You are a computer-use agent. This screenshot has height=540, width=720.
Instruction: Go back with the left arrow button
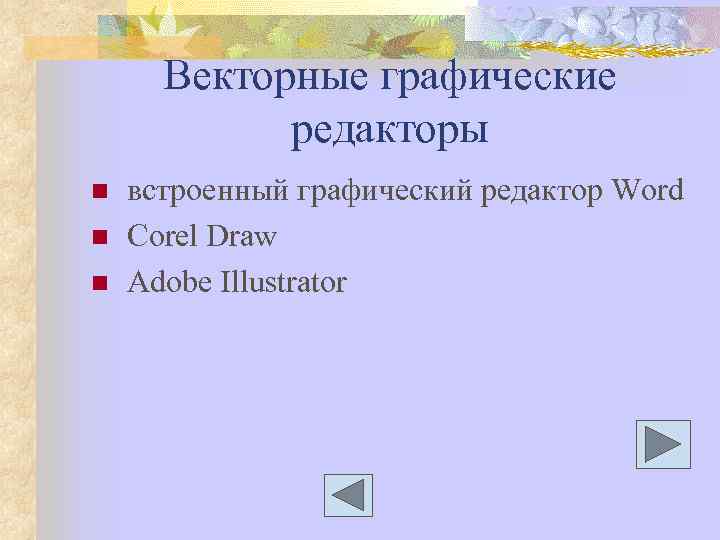click(348, 495)
